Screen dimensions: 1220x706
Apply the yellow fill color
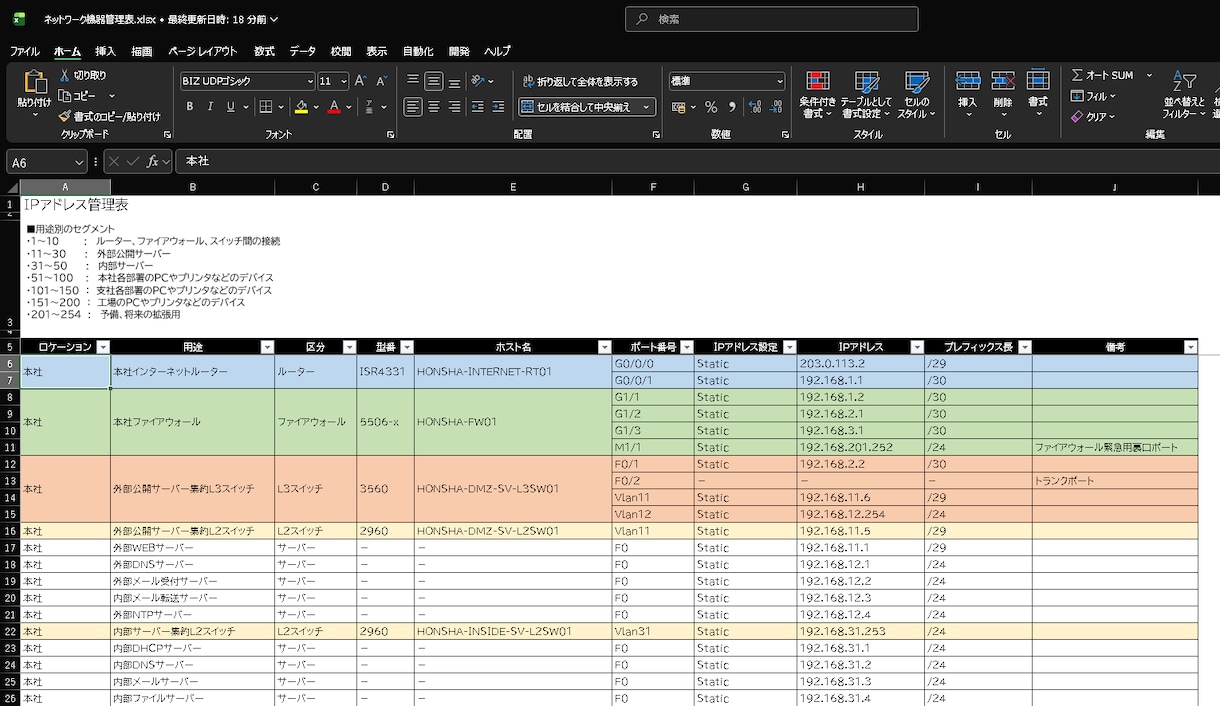(x=301, y=107)
